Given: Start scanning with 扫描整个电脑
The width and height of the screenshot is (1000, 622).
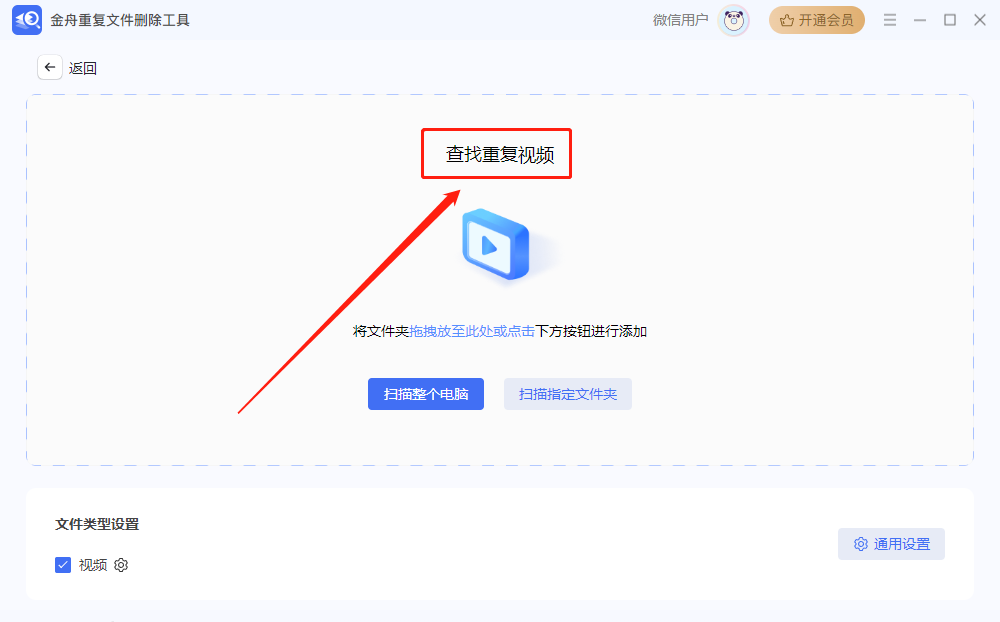Looking at the screenshot, I should click(x=425, y=394).
